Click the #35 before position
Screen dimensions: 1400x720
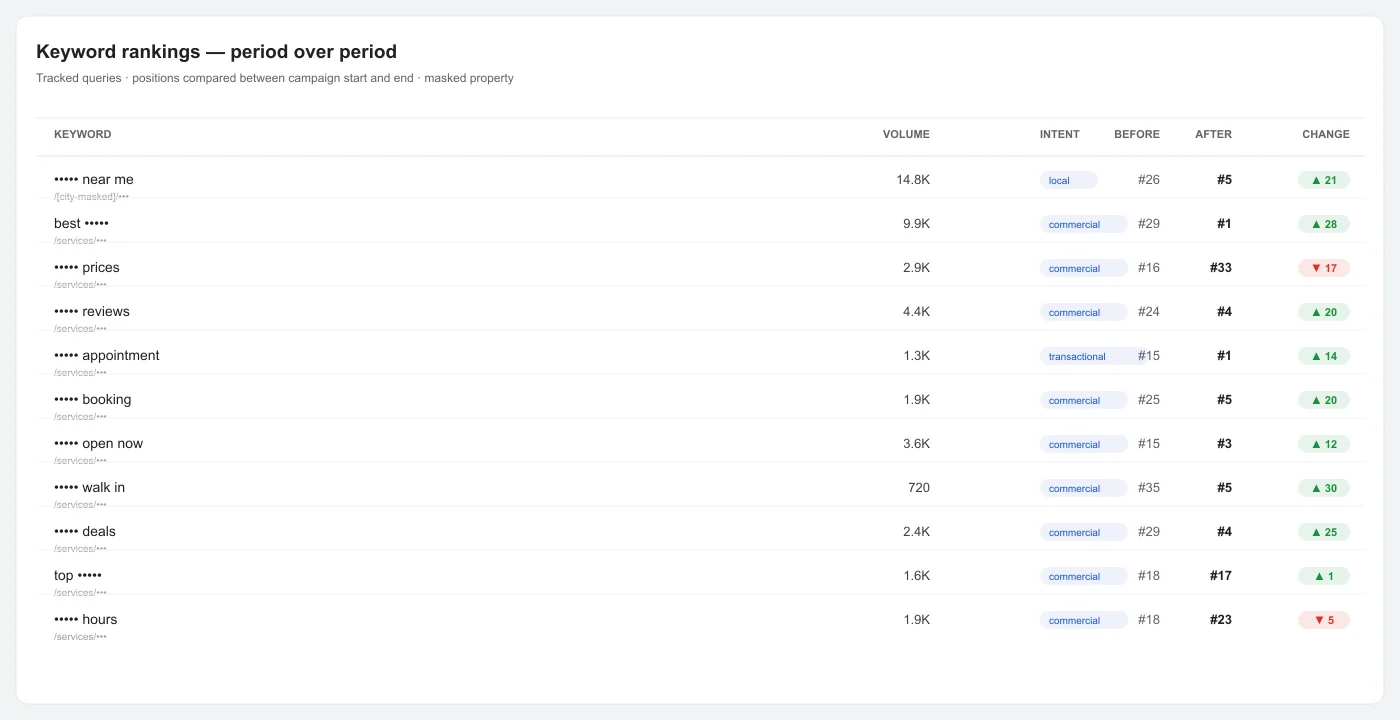1149,488
